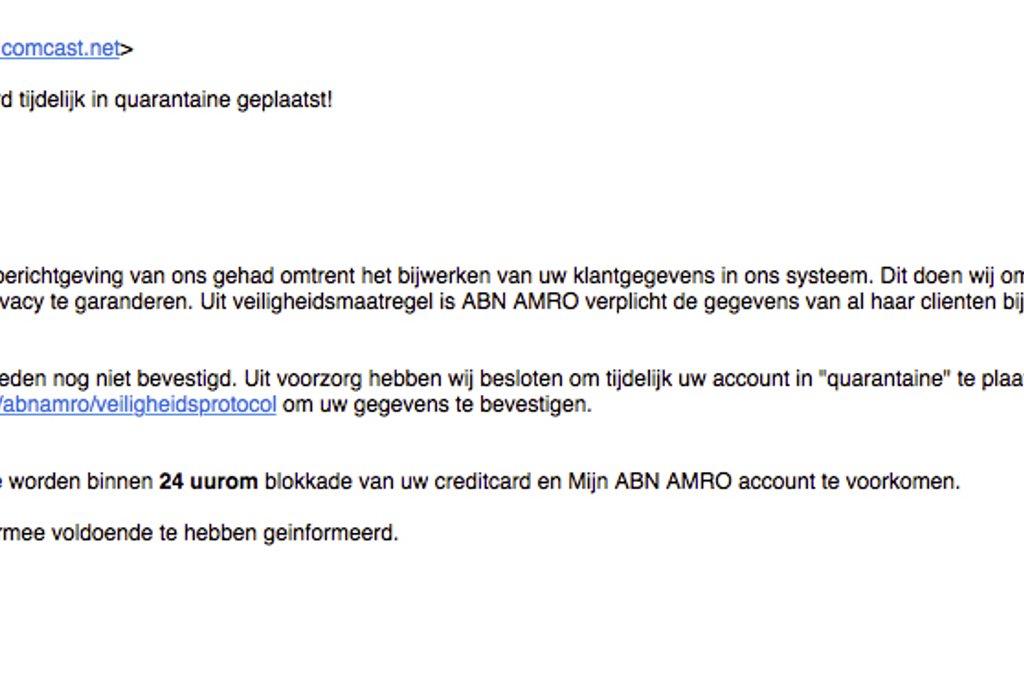
Task: Click the word "blokkade" after the bold text
Action: [x=298, y=482]
